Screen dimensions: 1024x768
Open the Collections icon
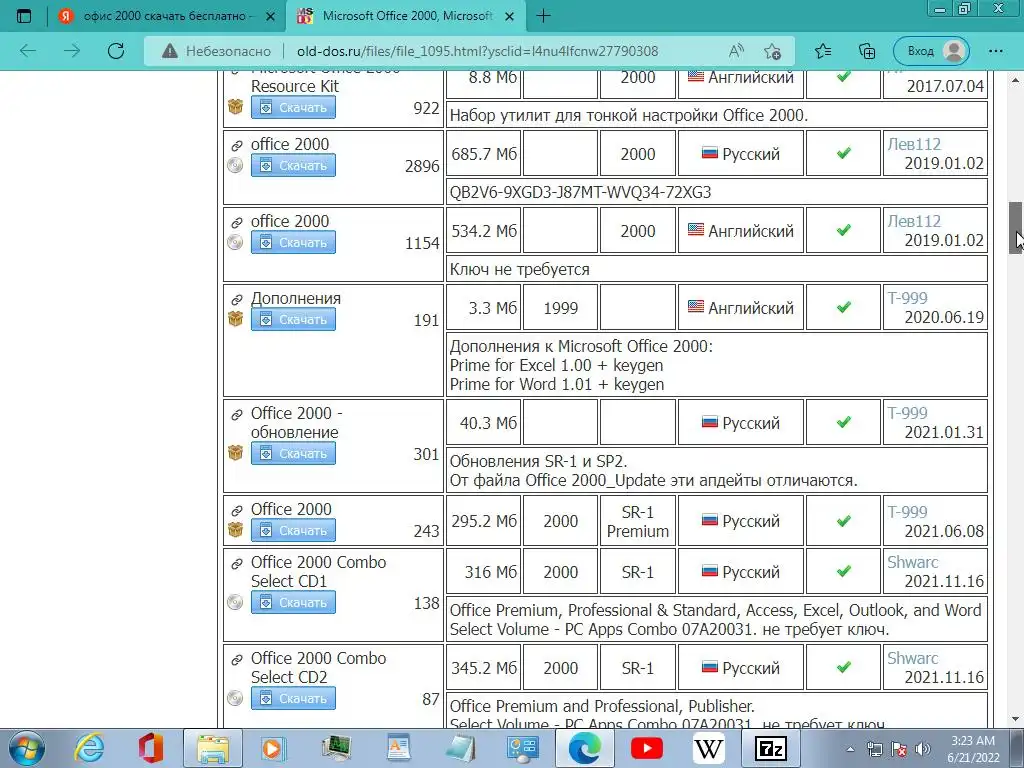click(x=867, y=51)
